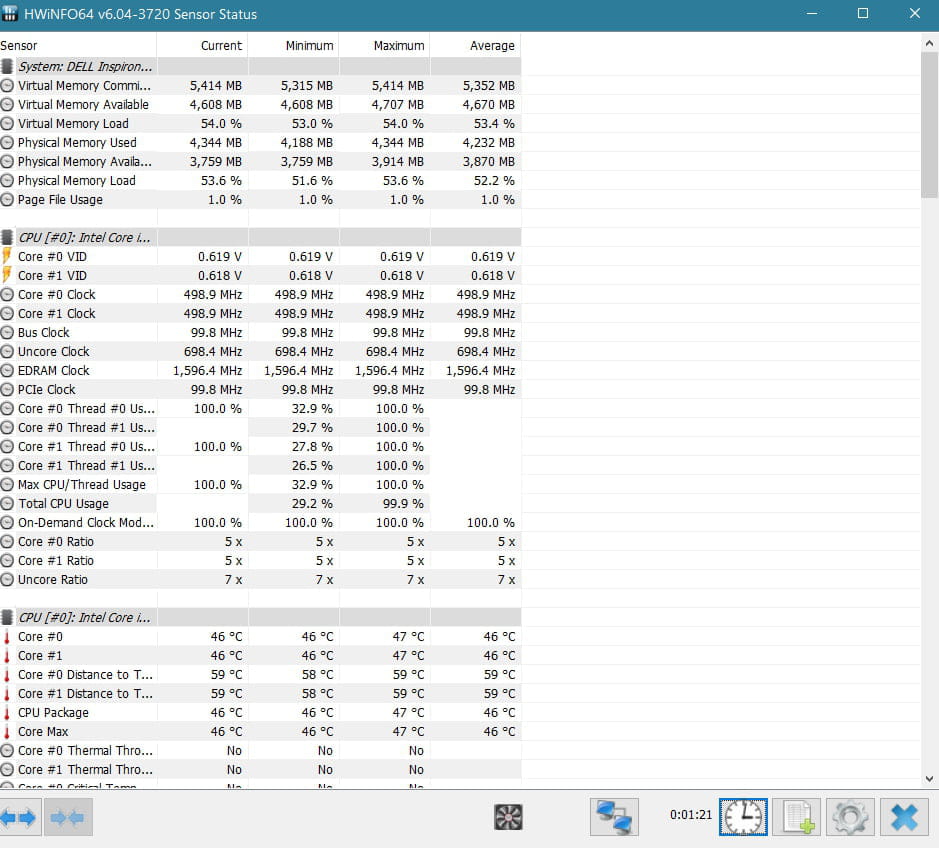
Task: Select the Core #1 Thermal Throttling row
Action: (261, 770)
